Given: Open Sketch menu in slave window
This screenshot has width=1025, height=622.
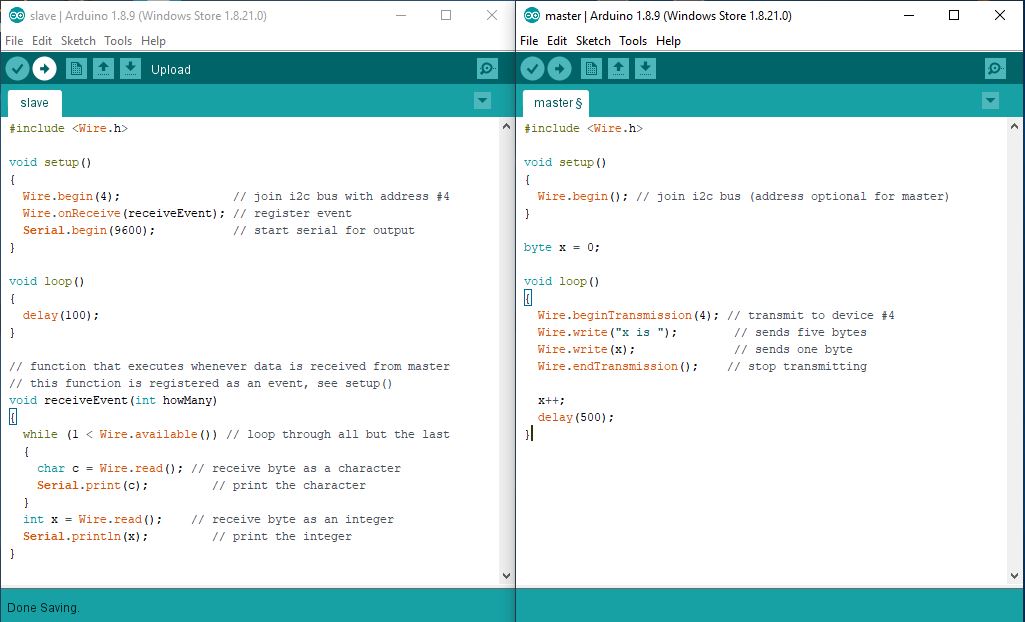Looking at the screenshot, I should point(78,41).
